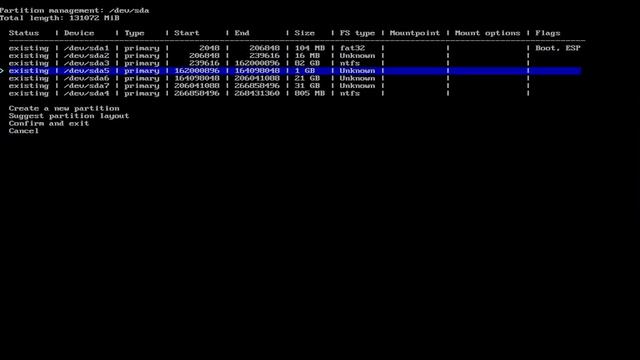Choose Suggest partition layout
Image resolution: width=640 pixels, height=360 pixels.
pyautogui.click(x=69, y=116)
